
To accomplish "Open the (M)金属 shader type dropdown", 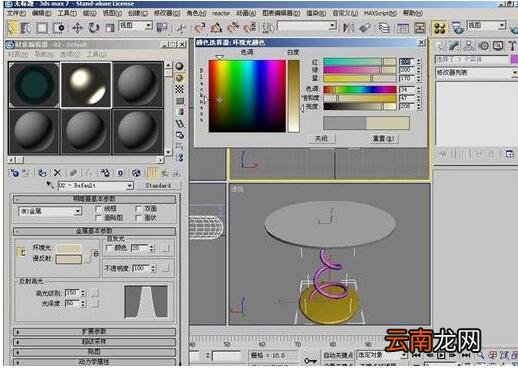I will click(50, 211).
